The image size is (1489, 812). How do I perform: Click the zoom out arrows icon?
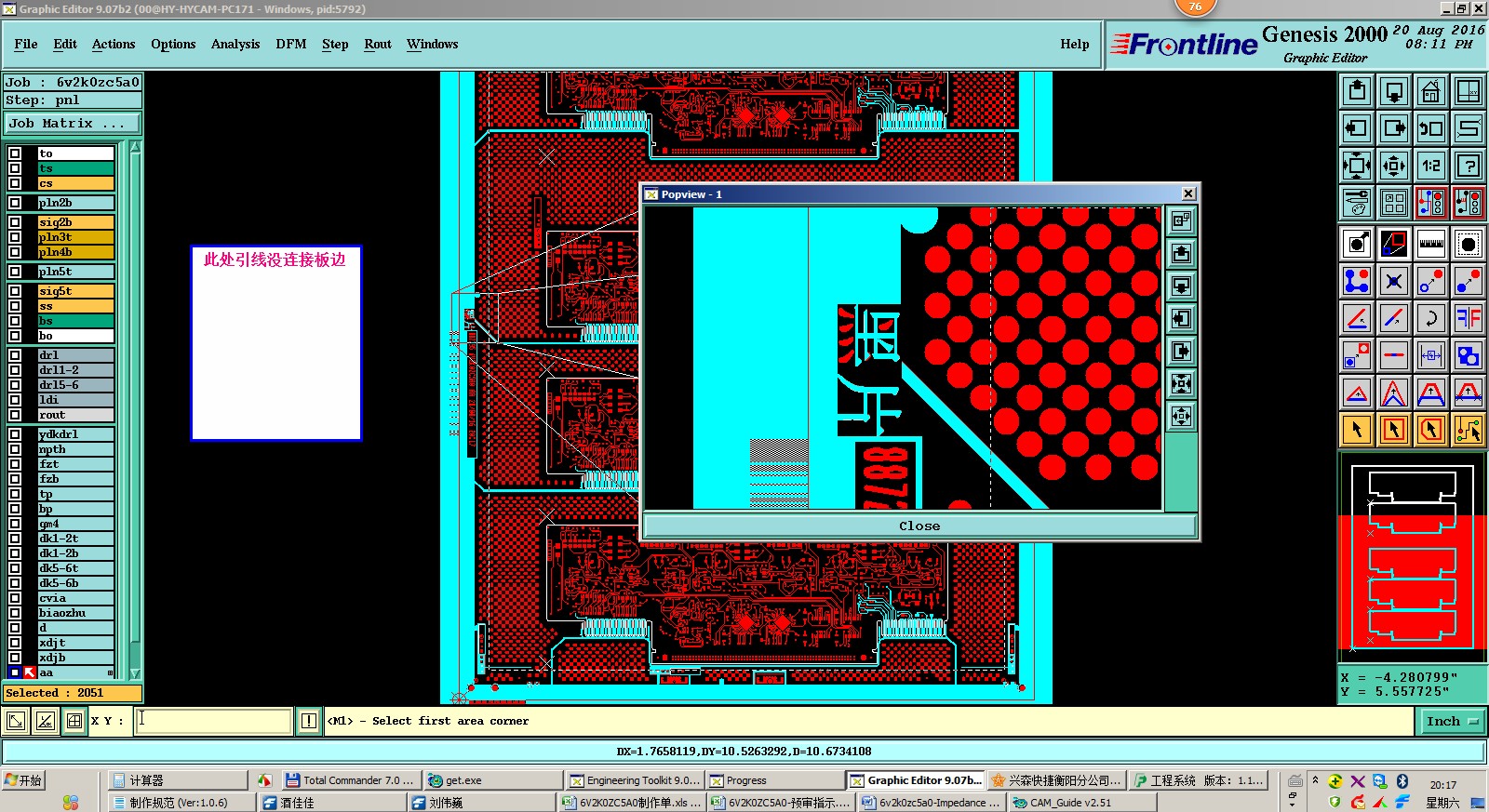(1394, 166)
